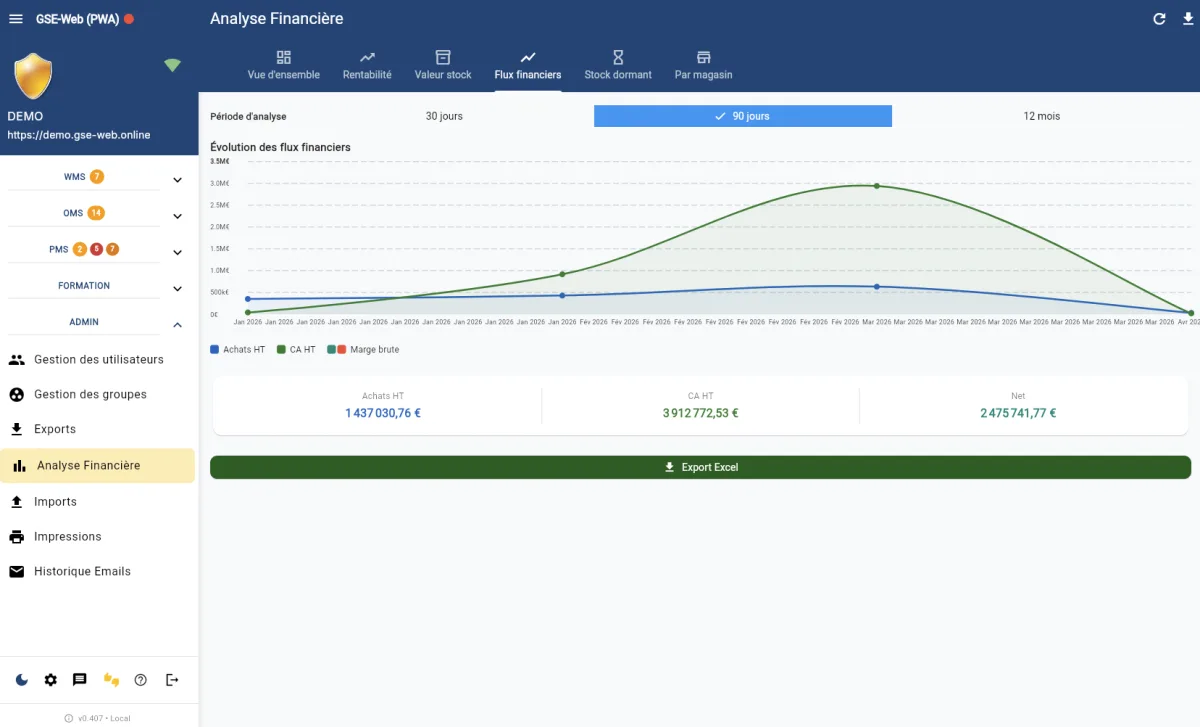This screenshot has width=1200, height=727.
Task: Hide the CA HT curve via legend
Action: coord(296,349)
